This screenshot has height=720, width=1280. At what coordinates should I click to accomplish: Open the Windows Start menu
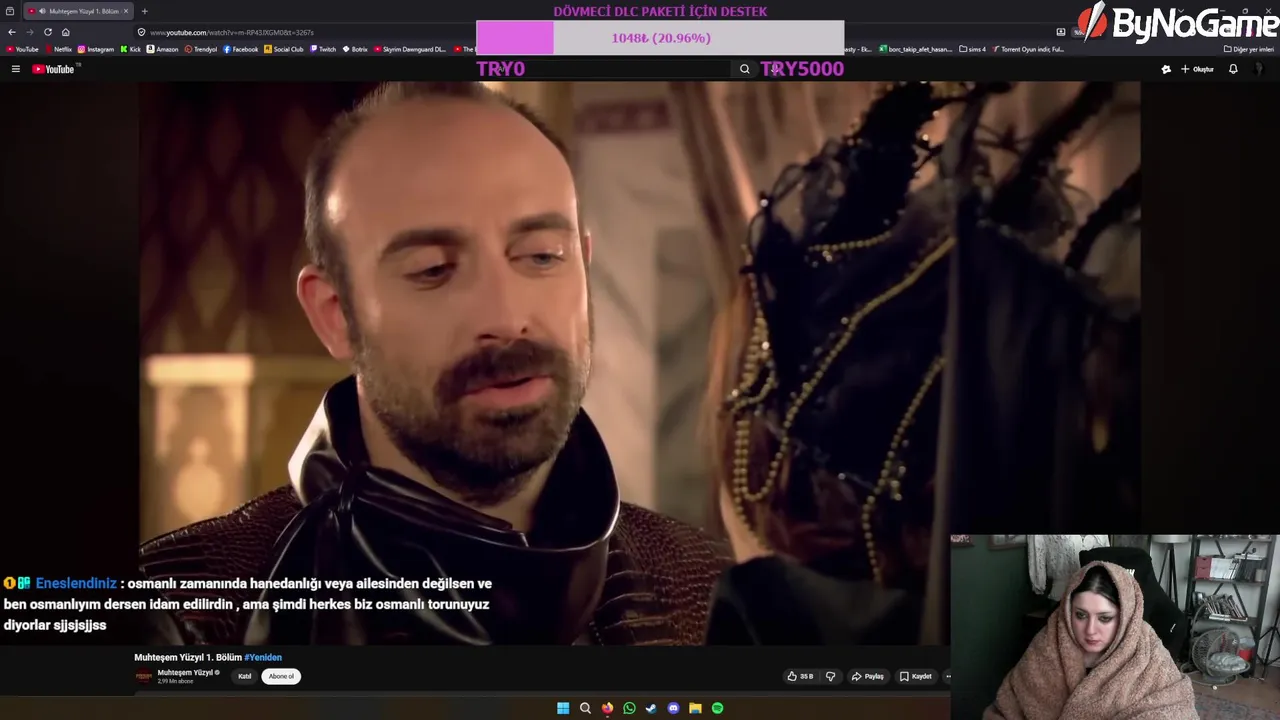(x=563, y=708)
